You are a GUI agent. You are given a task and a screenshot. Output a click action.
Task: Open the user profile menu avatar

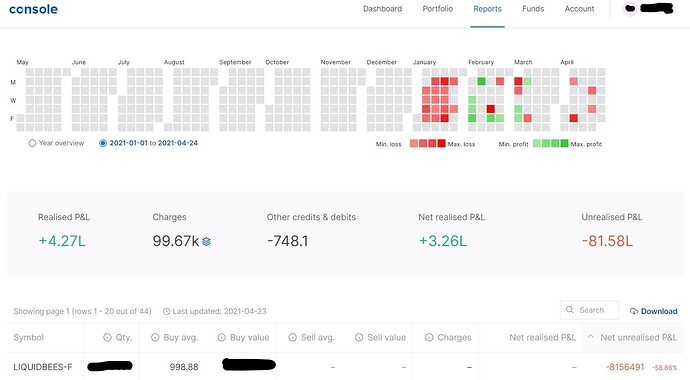(x=630, y=9)
